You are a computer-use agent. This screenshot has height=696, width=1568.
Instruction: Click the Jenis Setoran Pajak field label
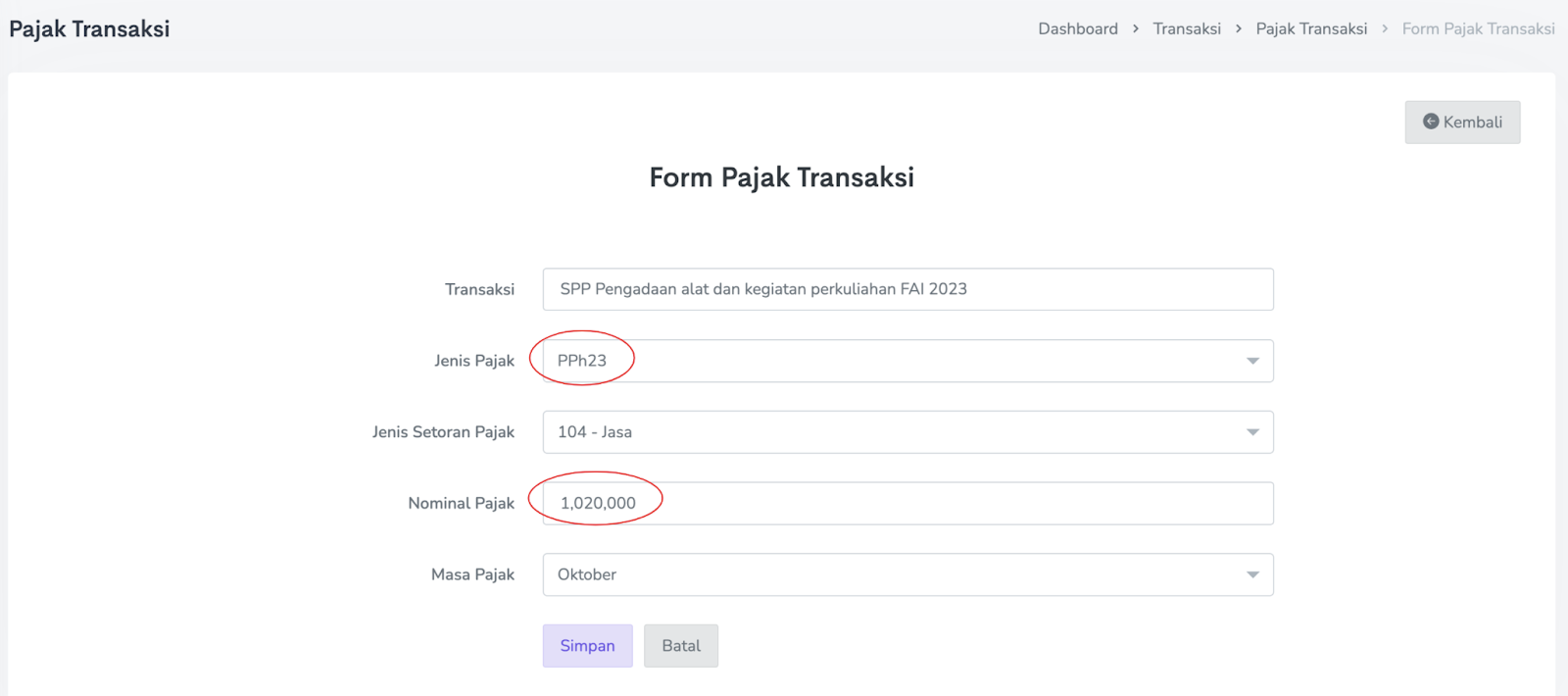click(x=443, y=432)
